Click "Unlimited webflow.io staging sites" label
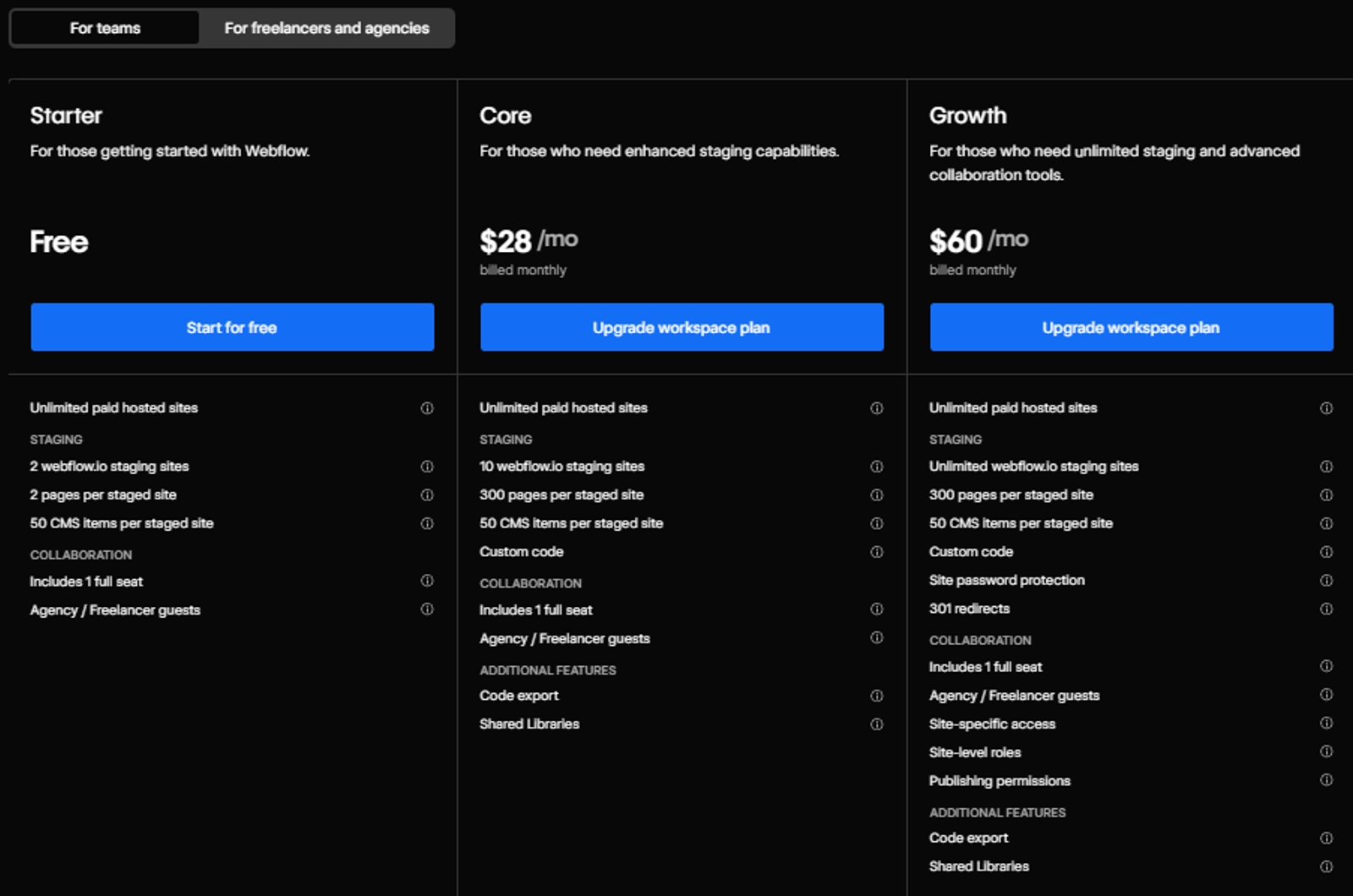This screenshot has height=896, width=1353. coord(1034,467)
